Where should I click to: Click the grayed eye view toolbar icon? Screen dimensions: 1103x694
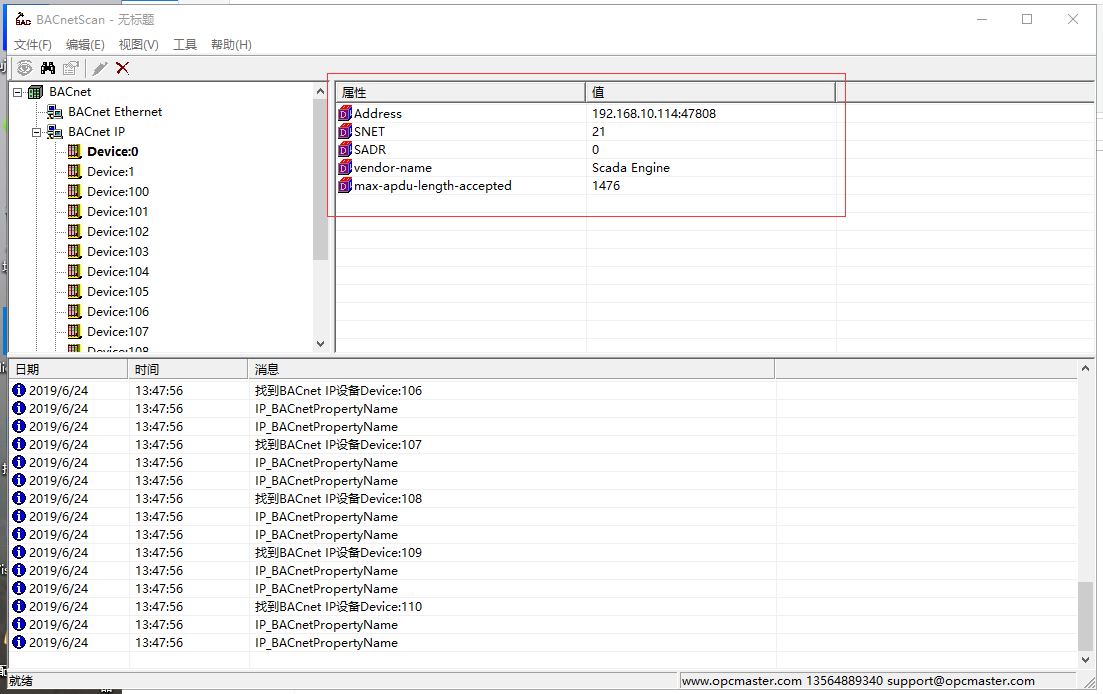point(25,68)
